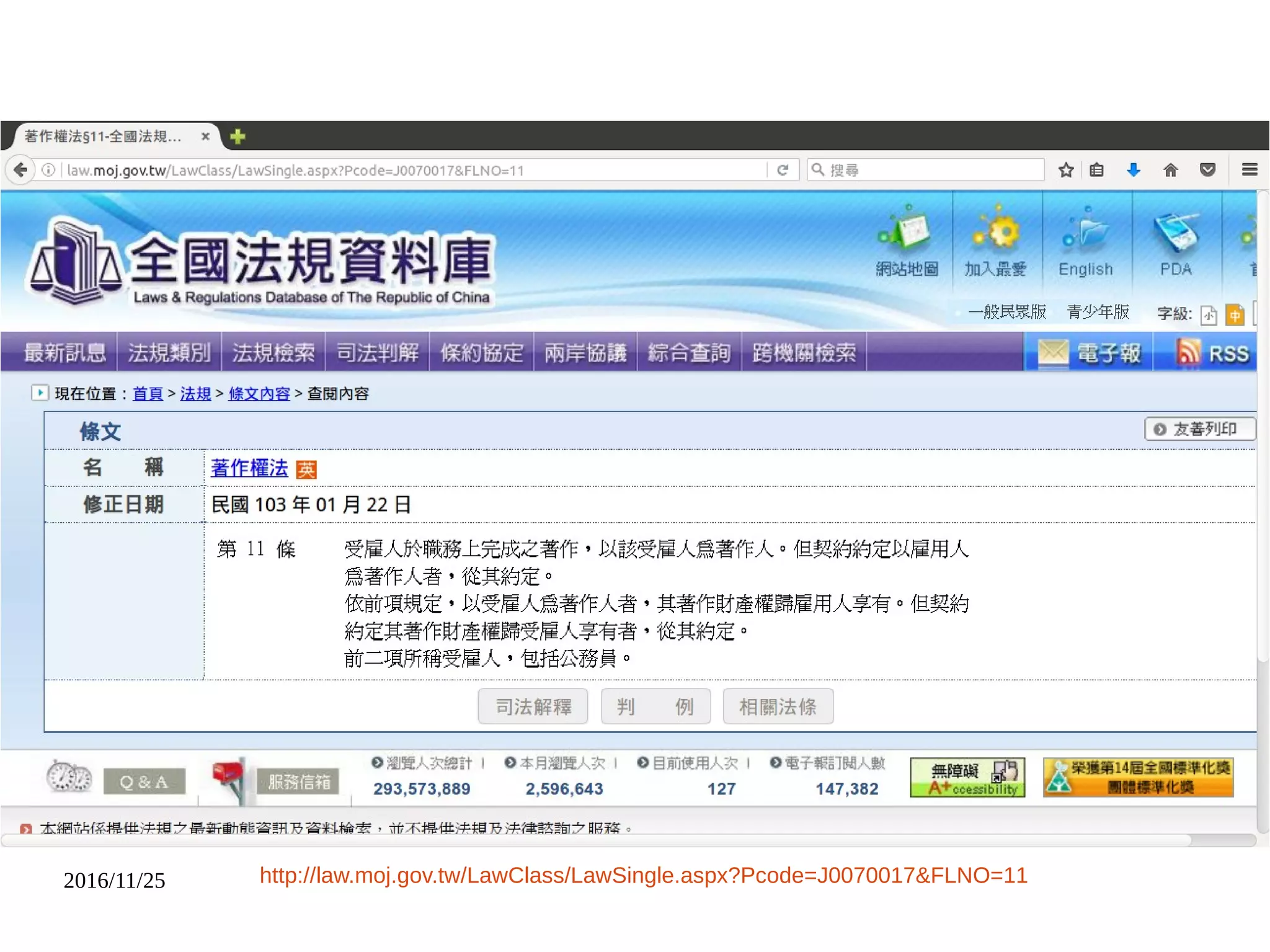The height and width of the screenshot is (952, 1270).
Task: Click the 293,573,889 total visits count
Action: click(422, 789)
